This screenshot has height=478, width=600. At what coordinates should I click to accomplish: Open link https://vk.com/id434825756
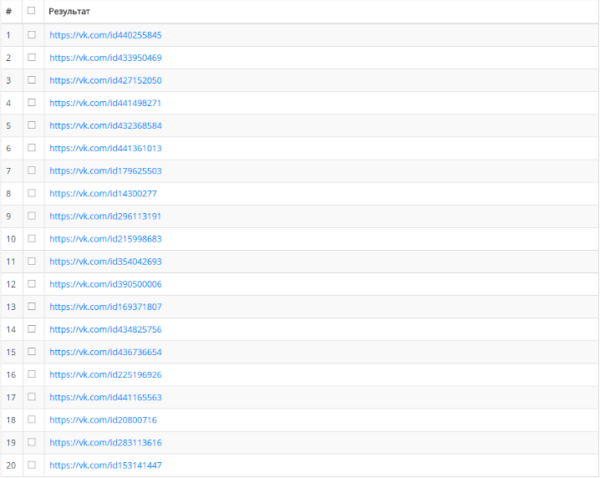coord(106,329)
